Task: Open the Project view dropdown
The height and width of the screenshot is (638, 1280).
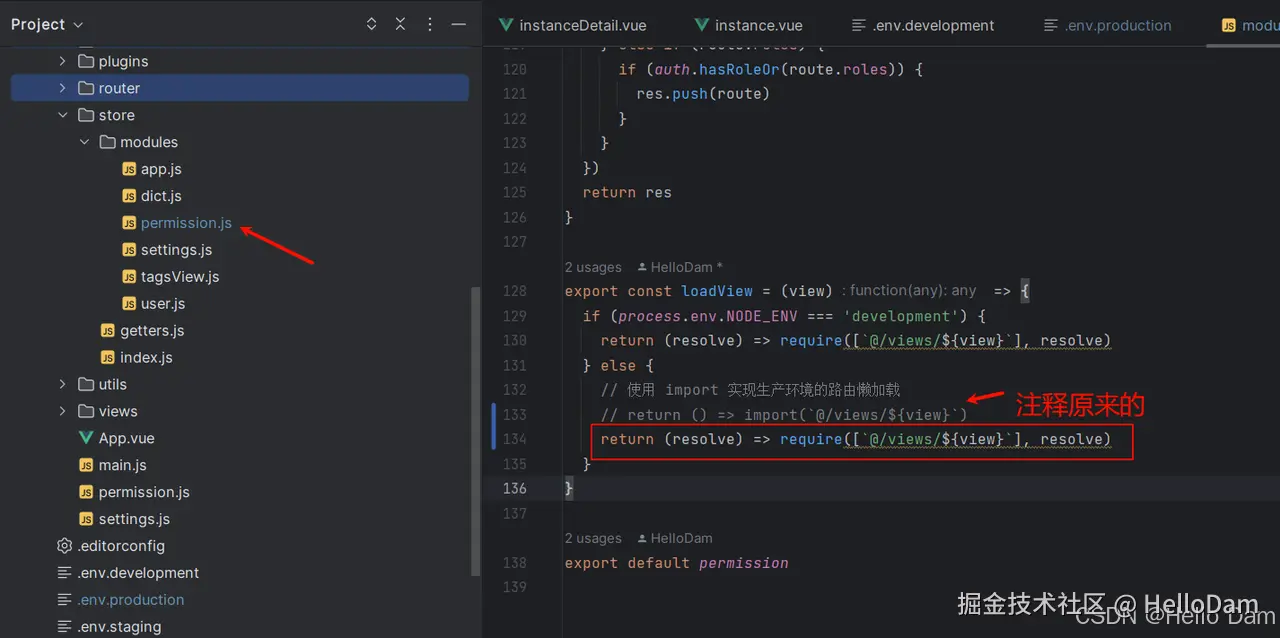Action: [x=47, y=24]
